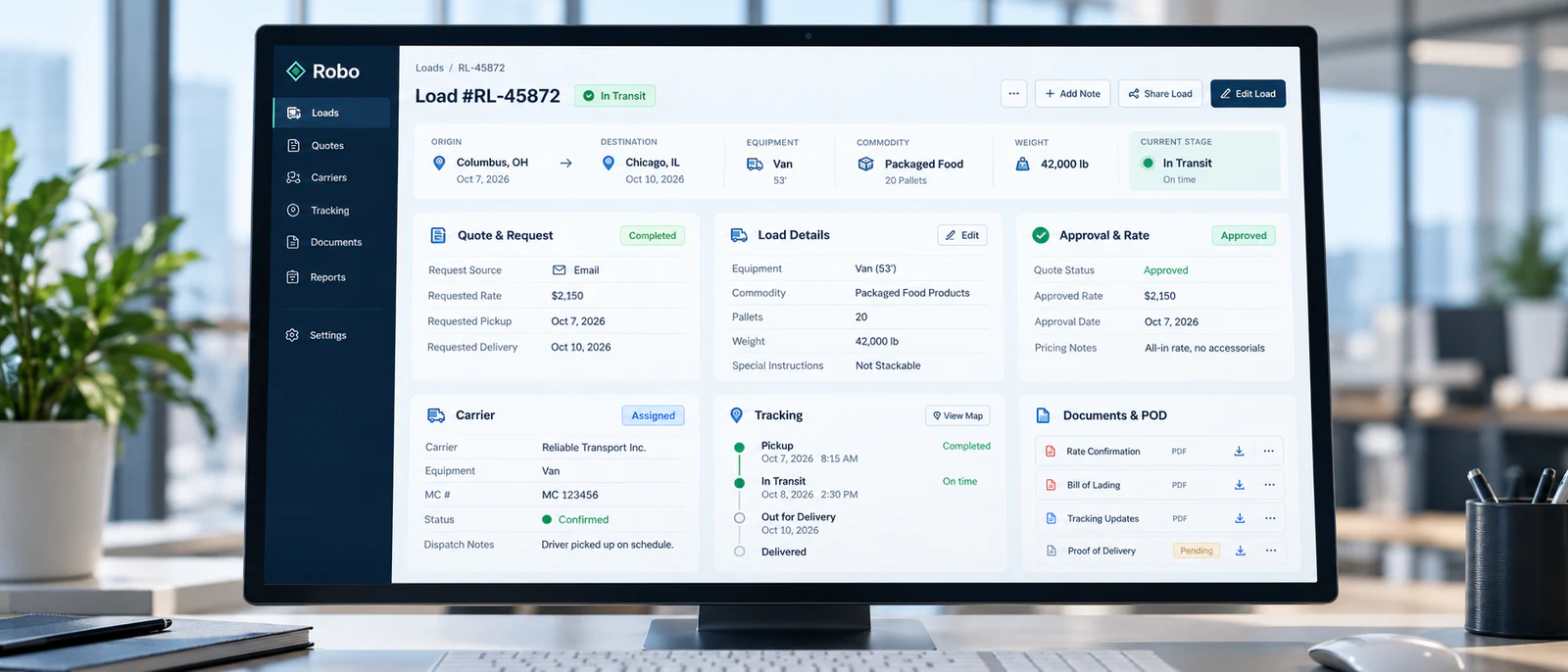Image resolution: width=1568 pixels, height=672 pixels.
Task: Open the Bill of Lading document
Action: tap(1093, 485)
